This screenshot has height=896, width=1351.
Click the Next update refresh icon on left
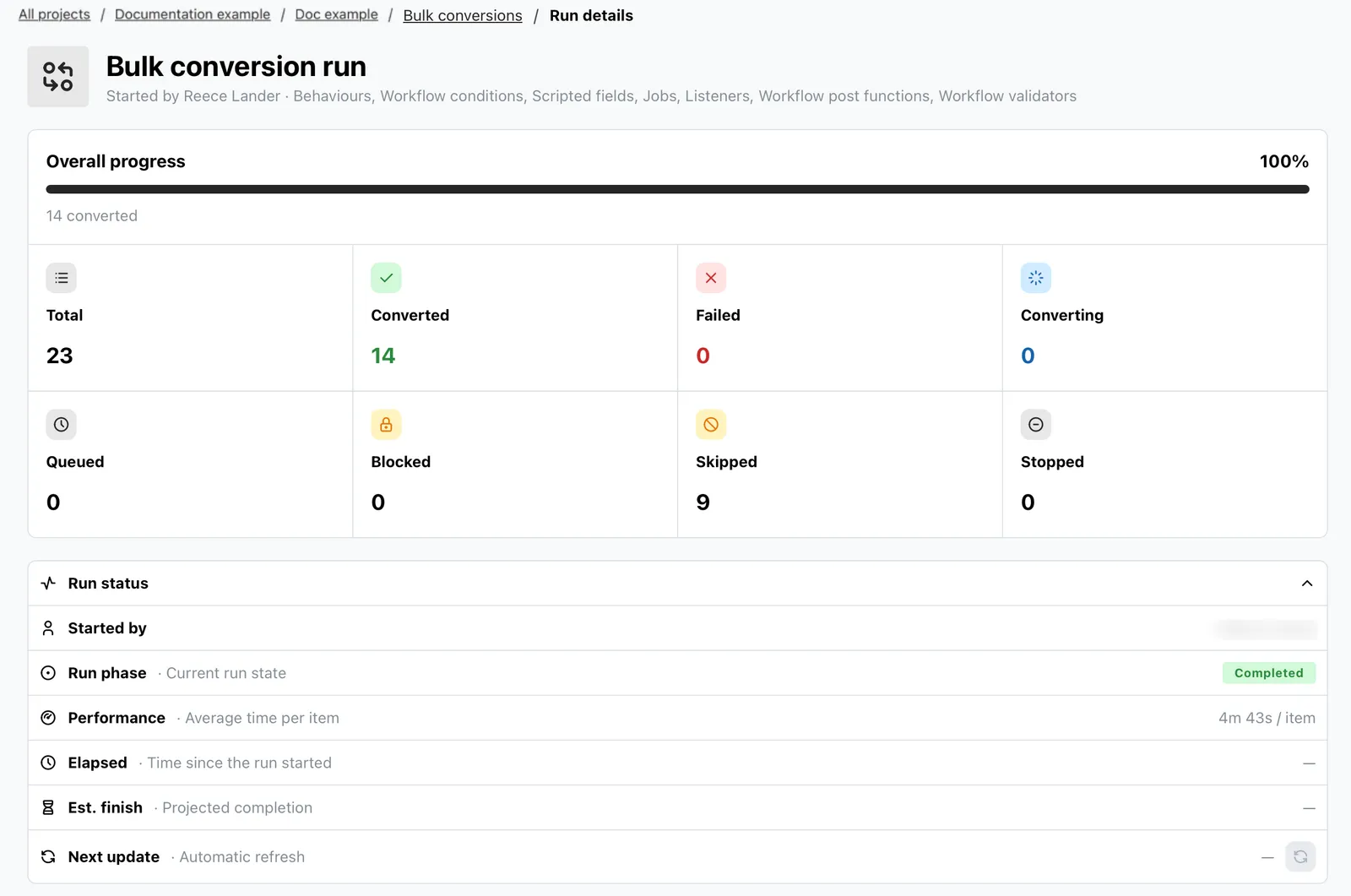point(48,856)
